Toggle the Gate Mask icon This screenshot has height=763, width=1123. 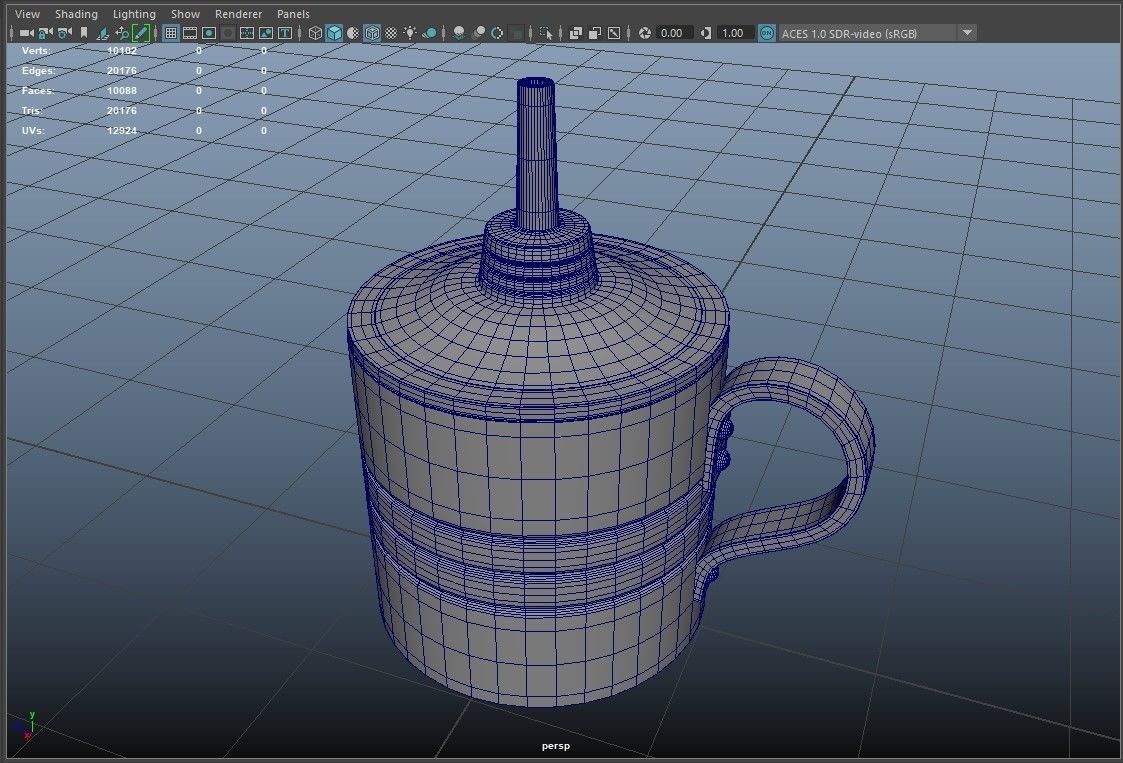coord(228,33)
